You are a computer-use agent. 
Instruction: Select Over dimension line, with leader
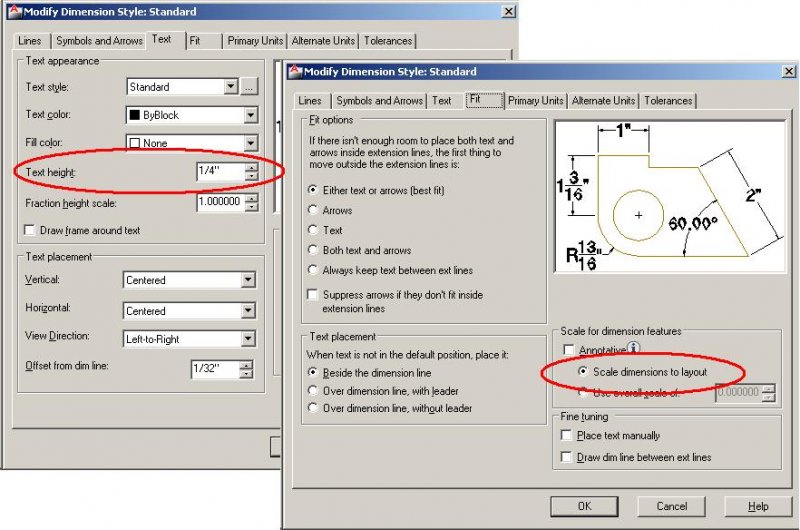click(x=313, y=390)
